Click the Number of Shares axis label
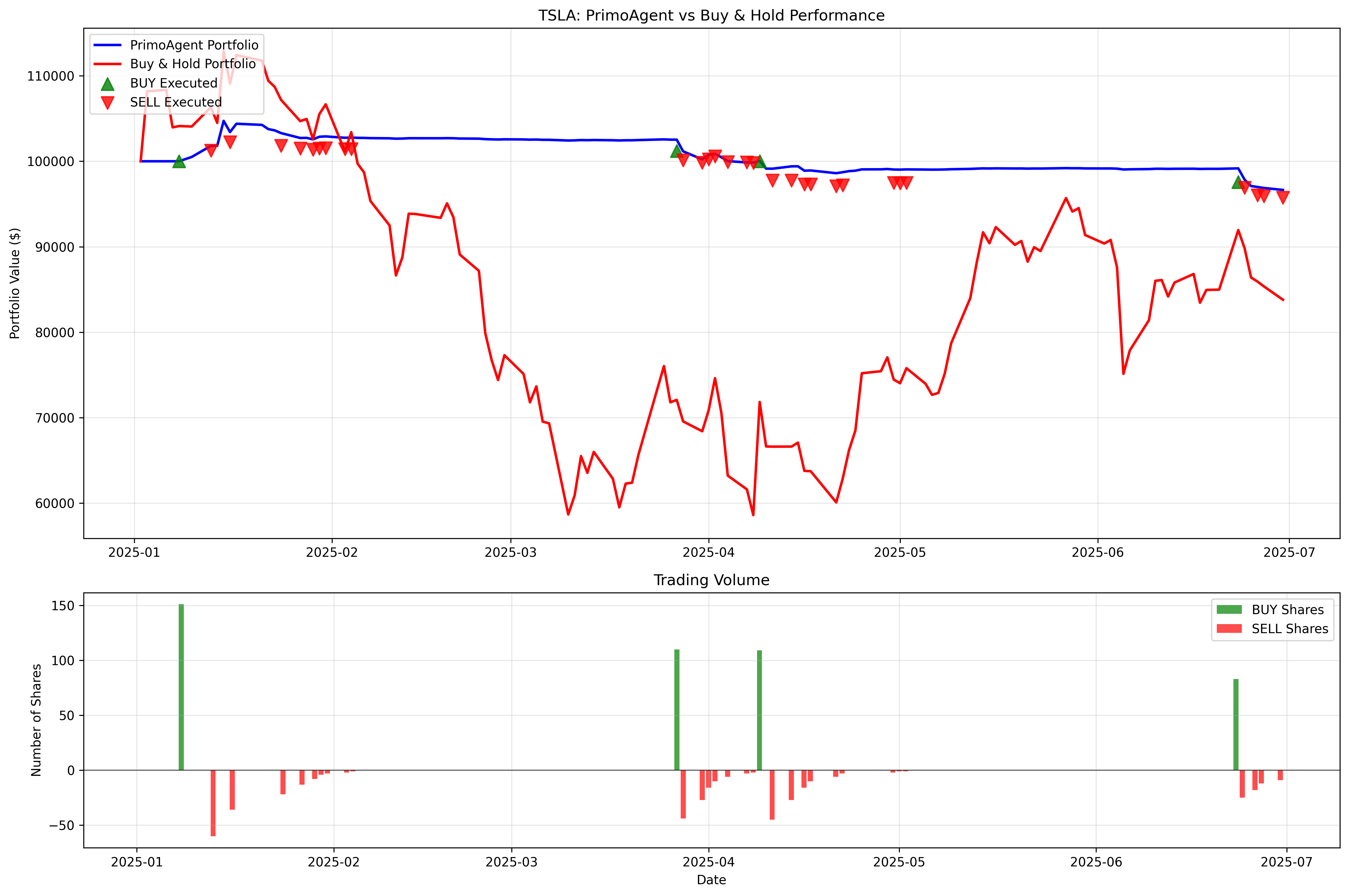Image resolution: width=1349 pixels, height=896 pixels. [37, 720]
